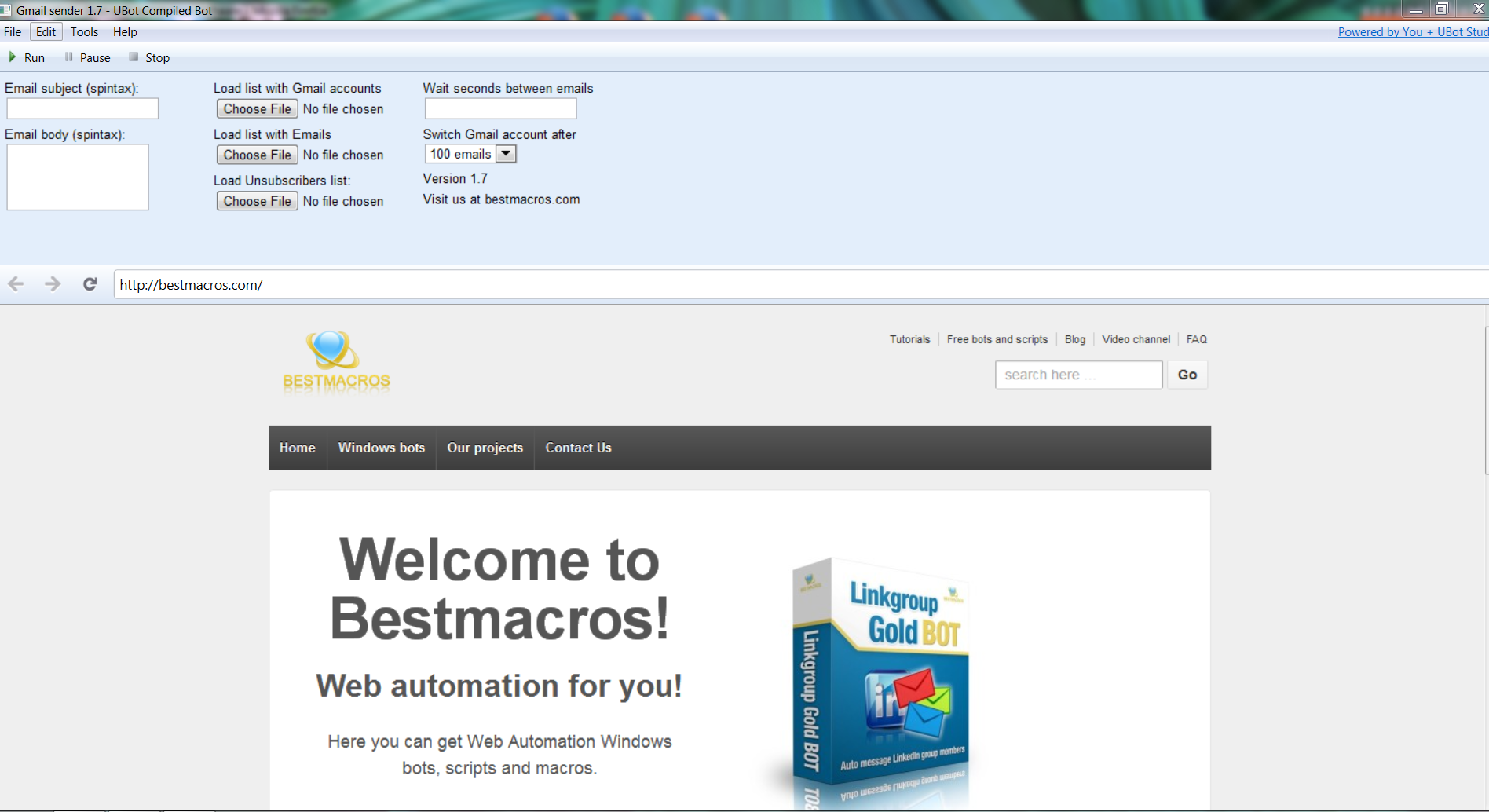Focus the Wait seconds between emails field
The width and height of the screenshot is (1489, 812).
[501, 108]
